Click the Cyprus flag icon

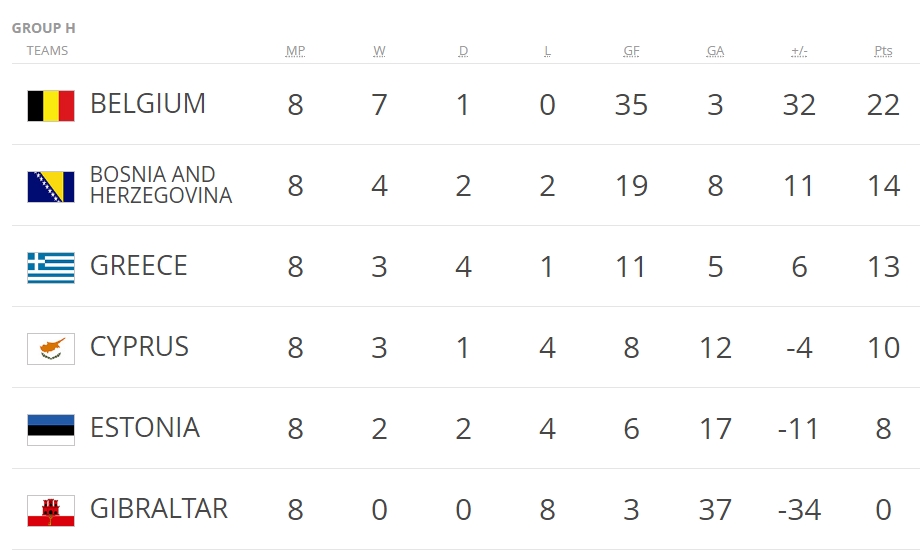(x=50, y=348)
